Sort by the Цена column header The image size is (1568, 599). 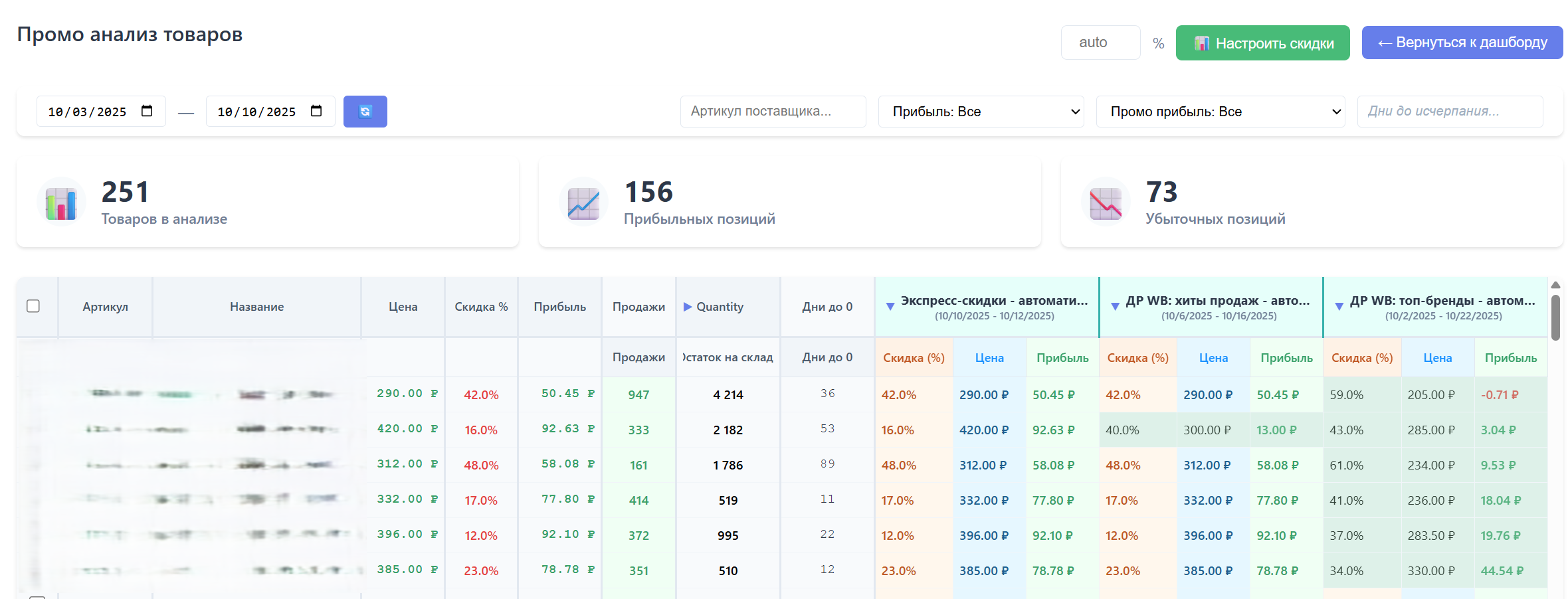click(403, 307)
